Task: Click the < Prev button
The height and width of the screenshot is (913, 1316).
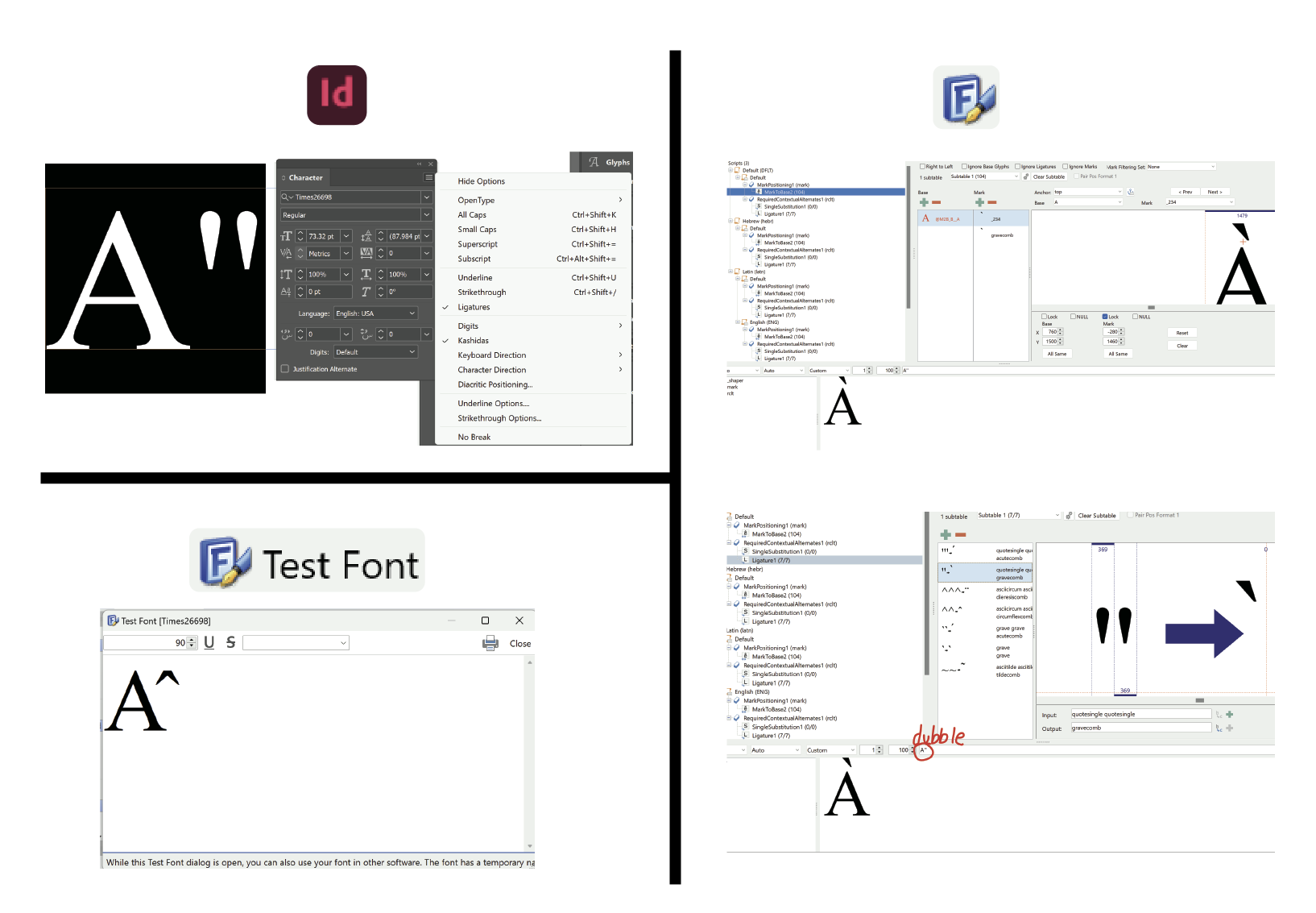Action: pyautogui.click(x=1186, y=192)
